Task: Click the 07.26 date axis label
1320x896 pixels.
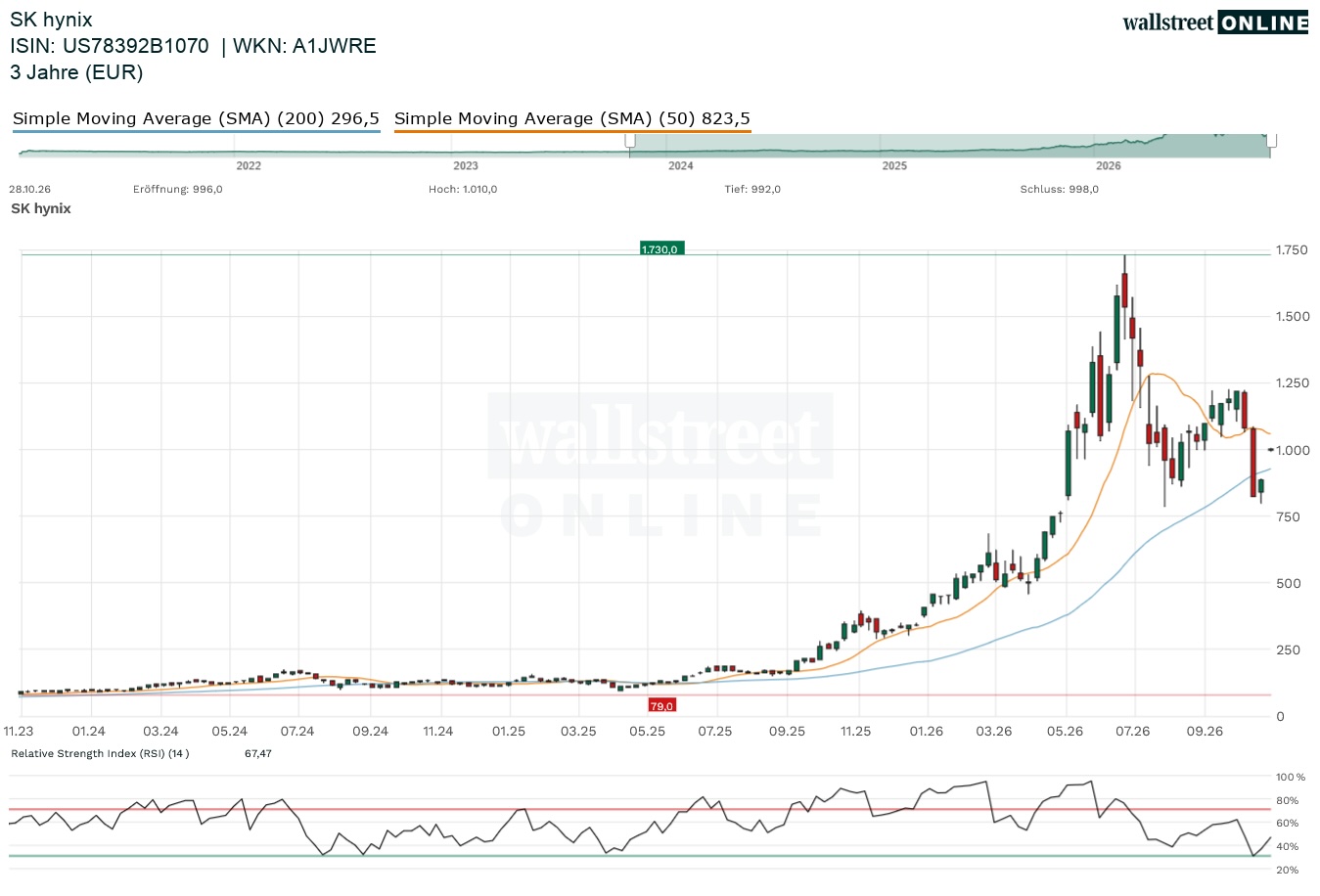Action: pos(1133,731)
